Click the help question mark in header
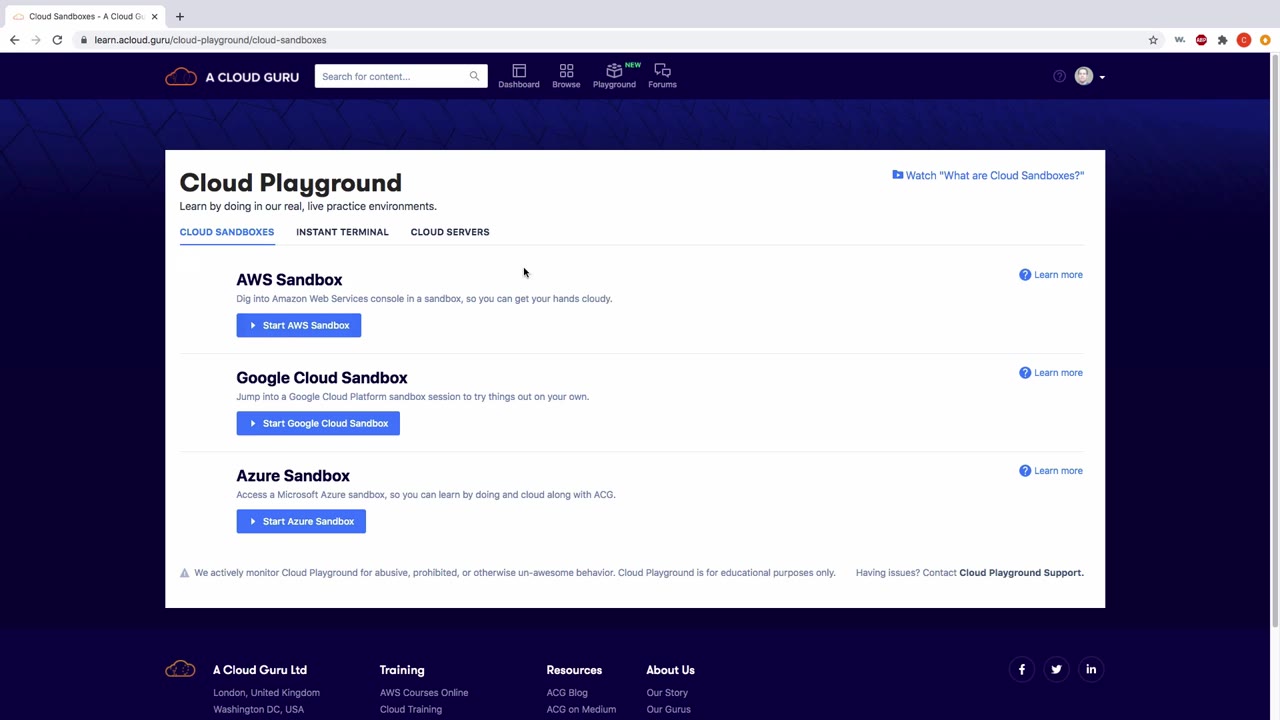The image size is (1280, 720). pyautogui.click(x=1059, y=76)
